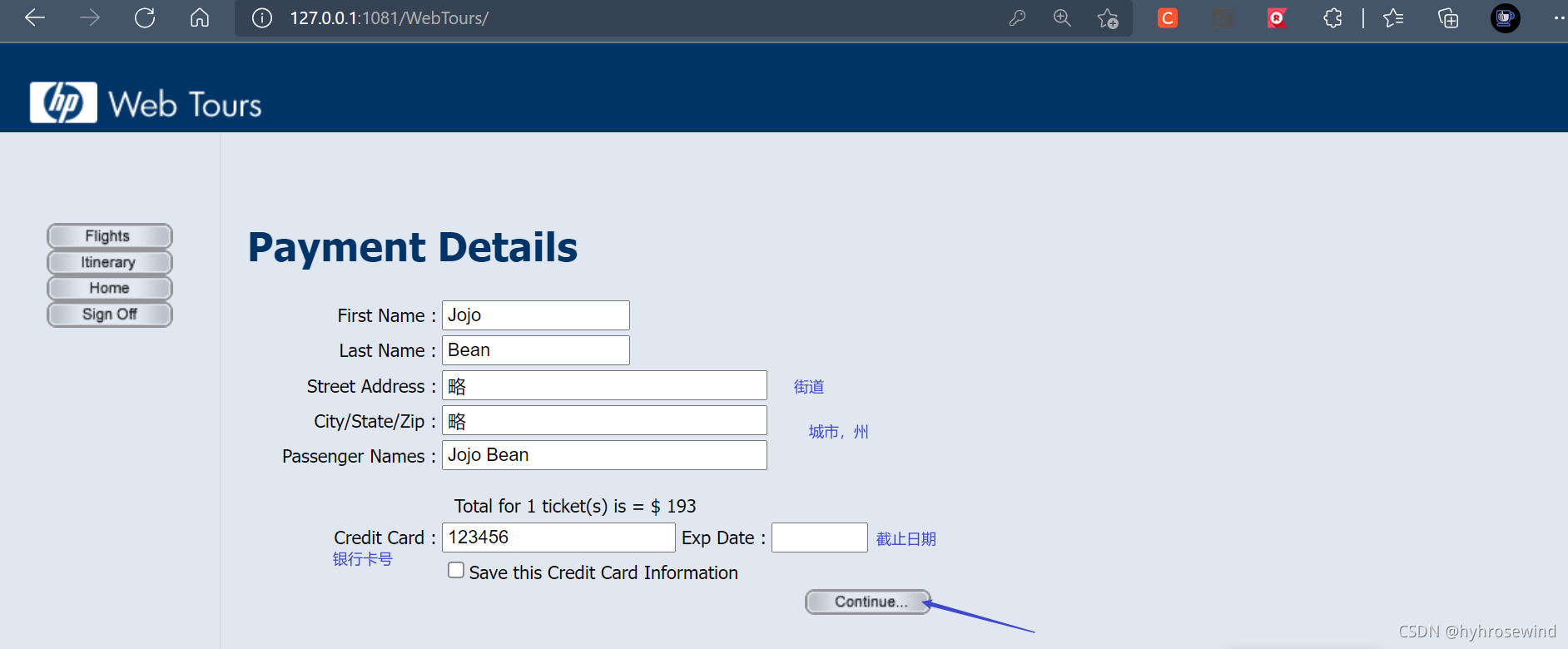Open the Itinerary page
The height and width of the screenshot is (649, 1568).
[110, 262]
